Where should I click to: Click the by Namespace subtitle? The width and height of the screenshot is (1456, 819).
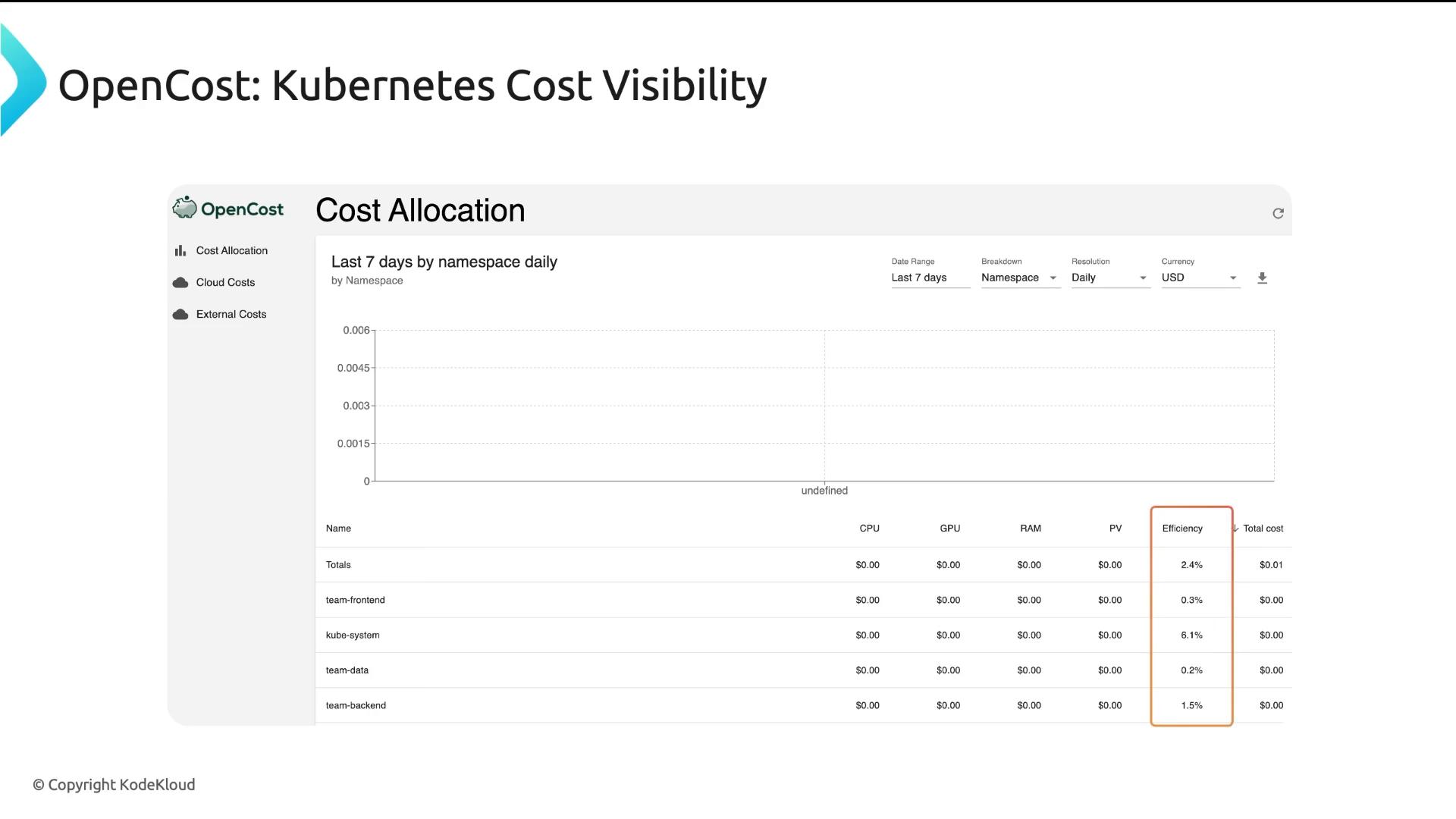tap(367, 281)
